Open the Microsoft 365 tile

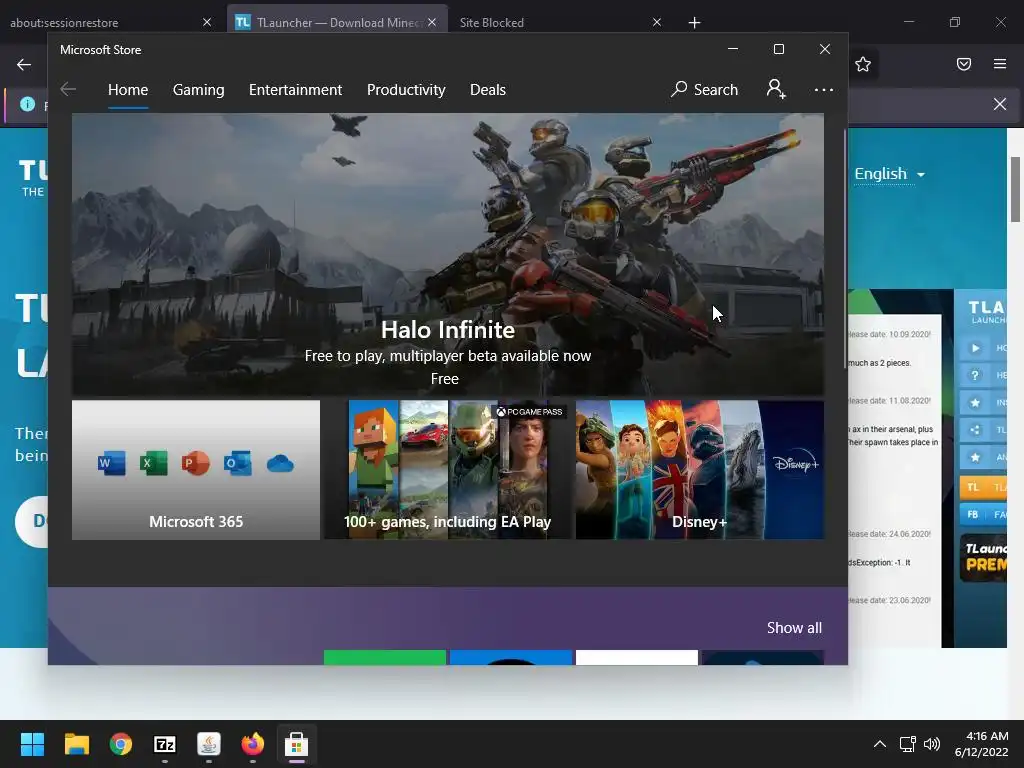[196, 470]
